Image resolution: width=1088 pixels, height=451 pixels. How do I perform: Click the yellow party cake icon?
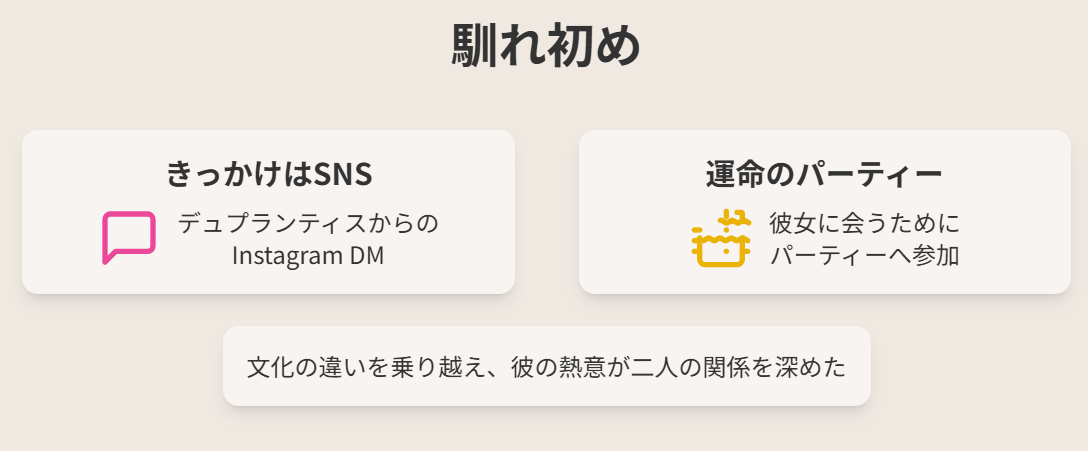pyautogui.click(x=722, y=238)
